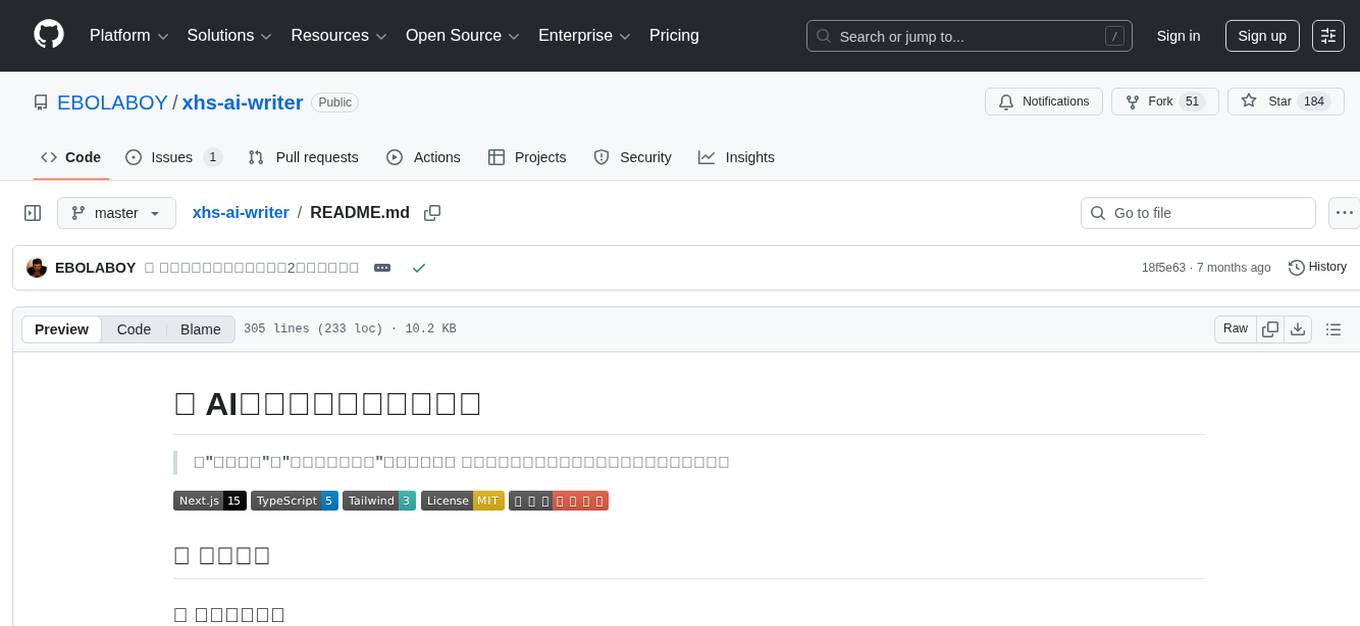Screen dimensions: 1360x626
Task: Switch to the Code view of the README
Action: click(133, 329)
